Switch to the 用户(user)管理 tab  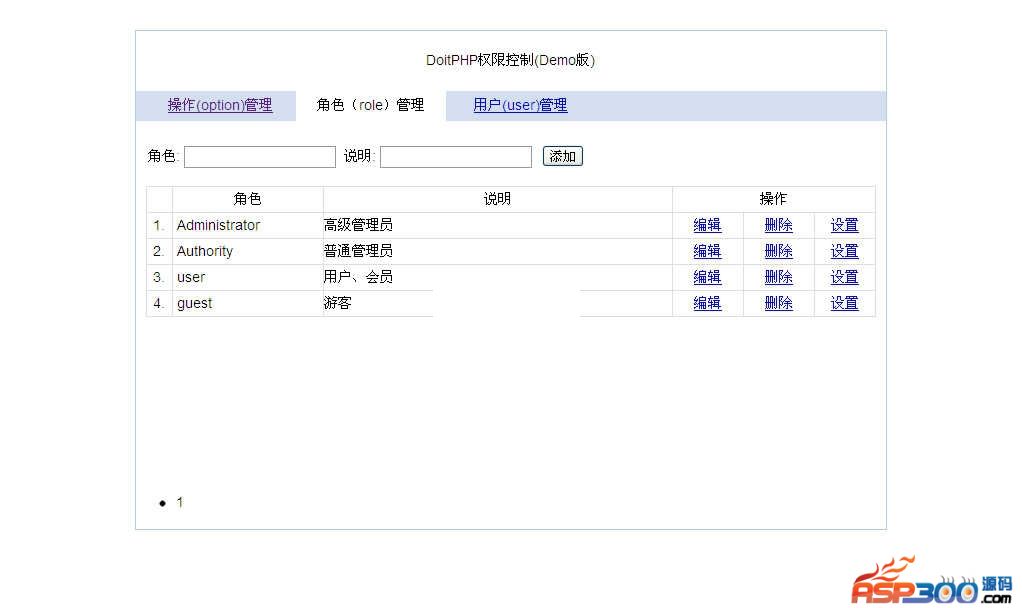(x=520, y=105)
